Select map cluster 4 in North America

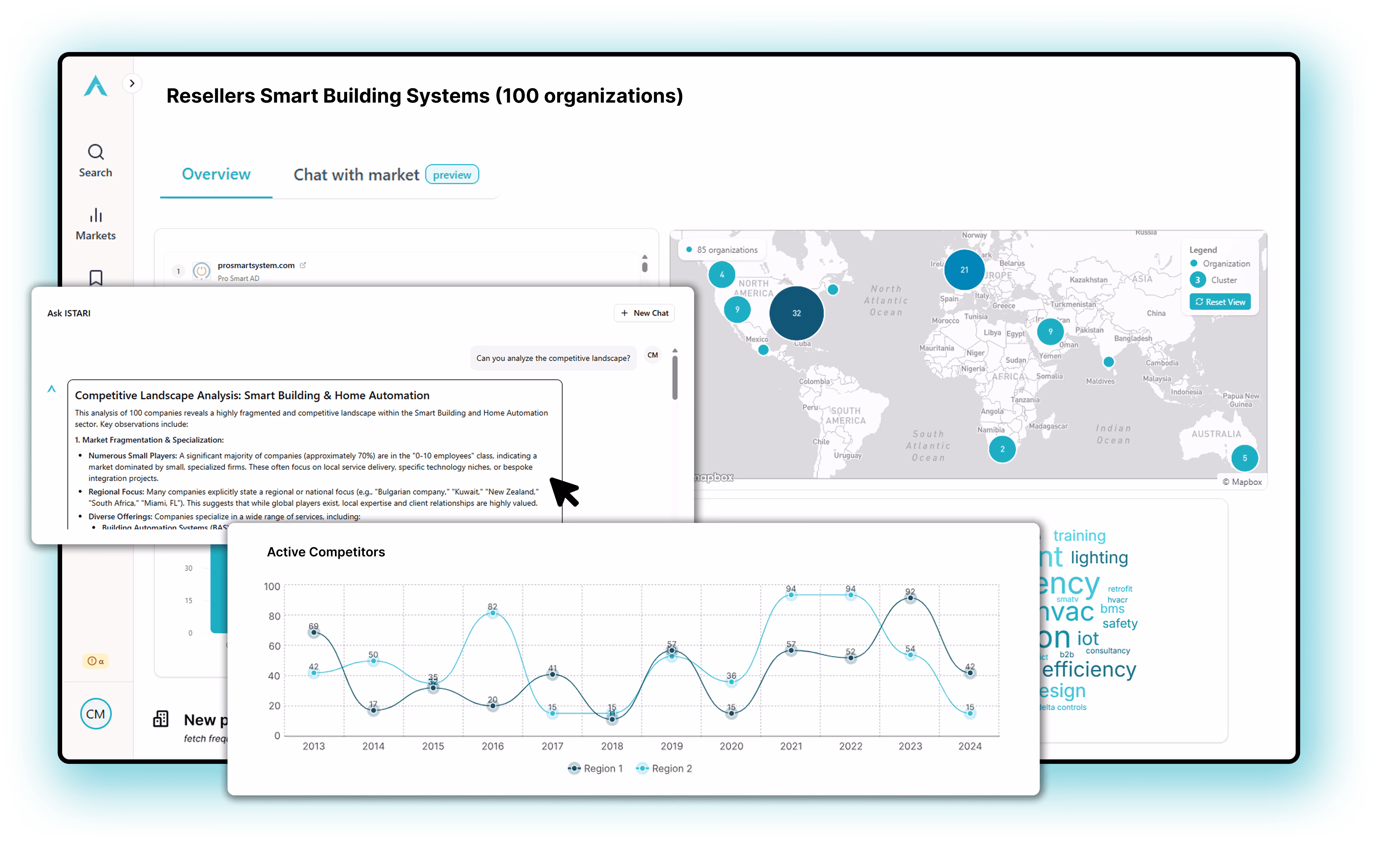(722, 274)
